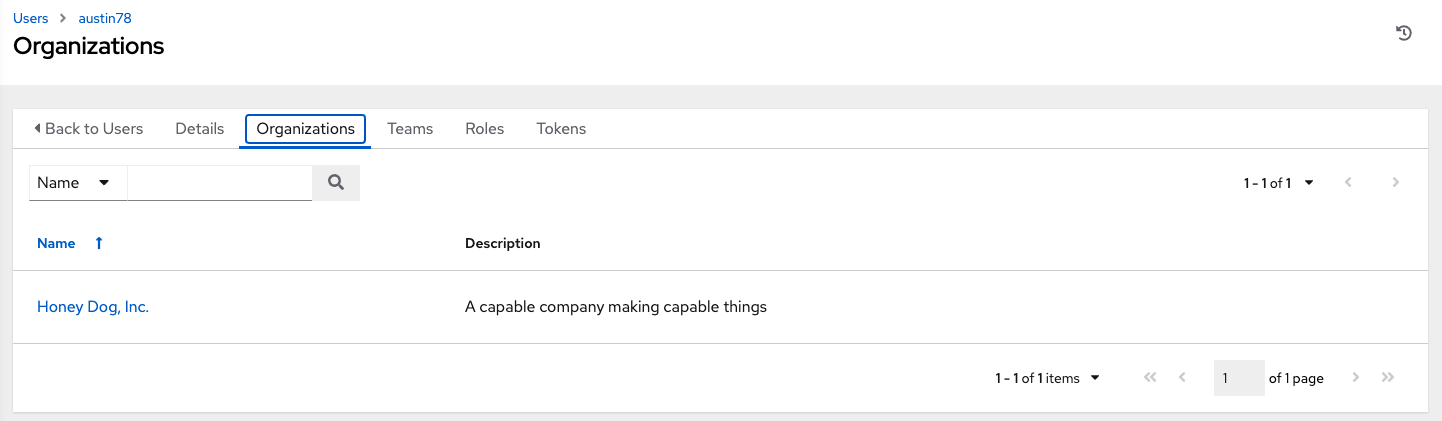Screen dimensions: 1442x421
Task: Expand bottom '1 - 1 of 1 items' dropdown
Action: 1047,378
